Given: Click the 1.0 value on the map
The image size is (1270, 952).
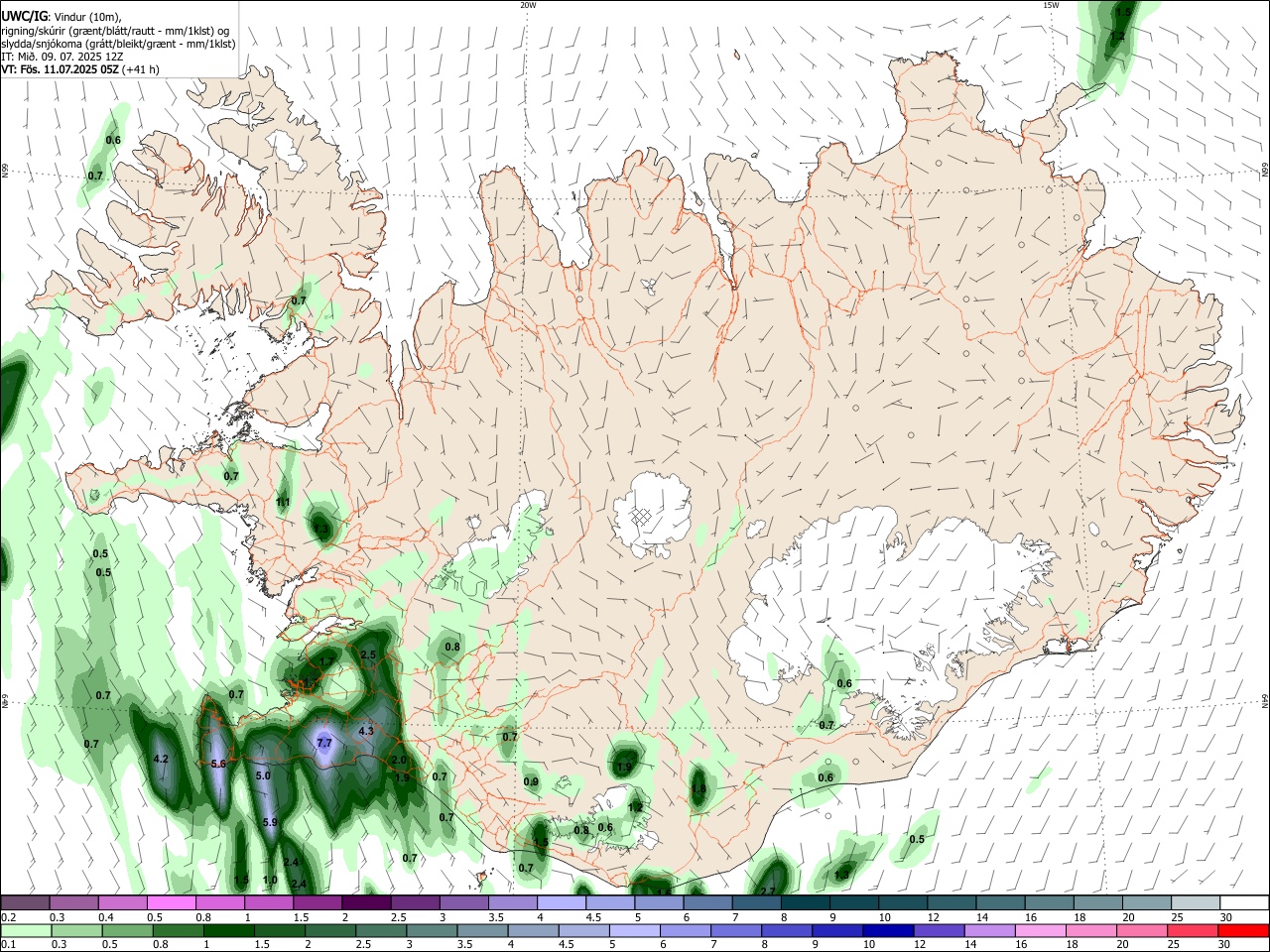Looking at the screenshot, I should pyautogui.click(x=270, y=880).
